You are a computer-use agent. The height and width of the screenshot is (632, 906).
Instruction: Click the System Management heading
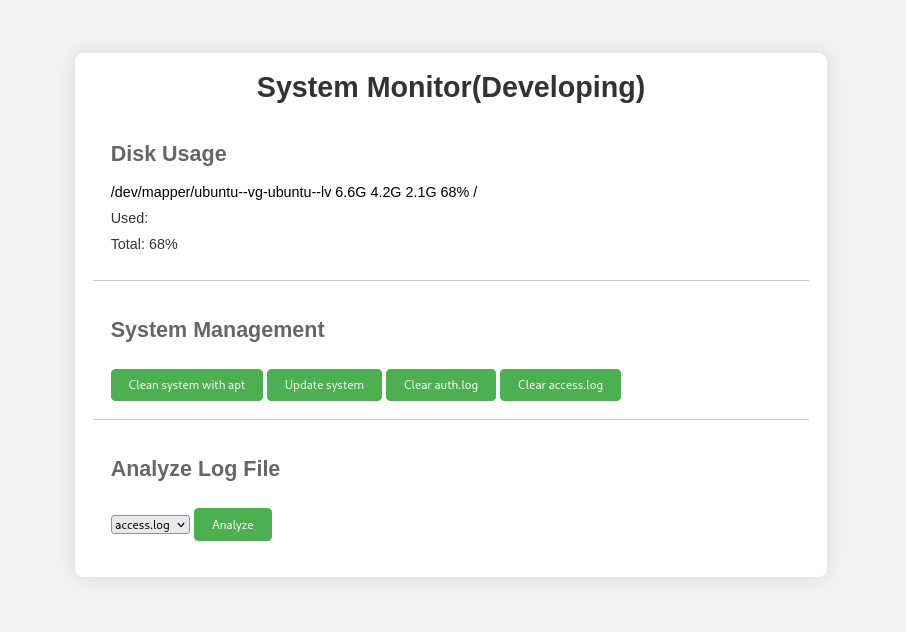click(218, 330)
